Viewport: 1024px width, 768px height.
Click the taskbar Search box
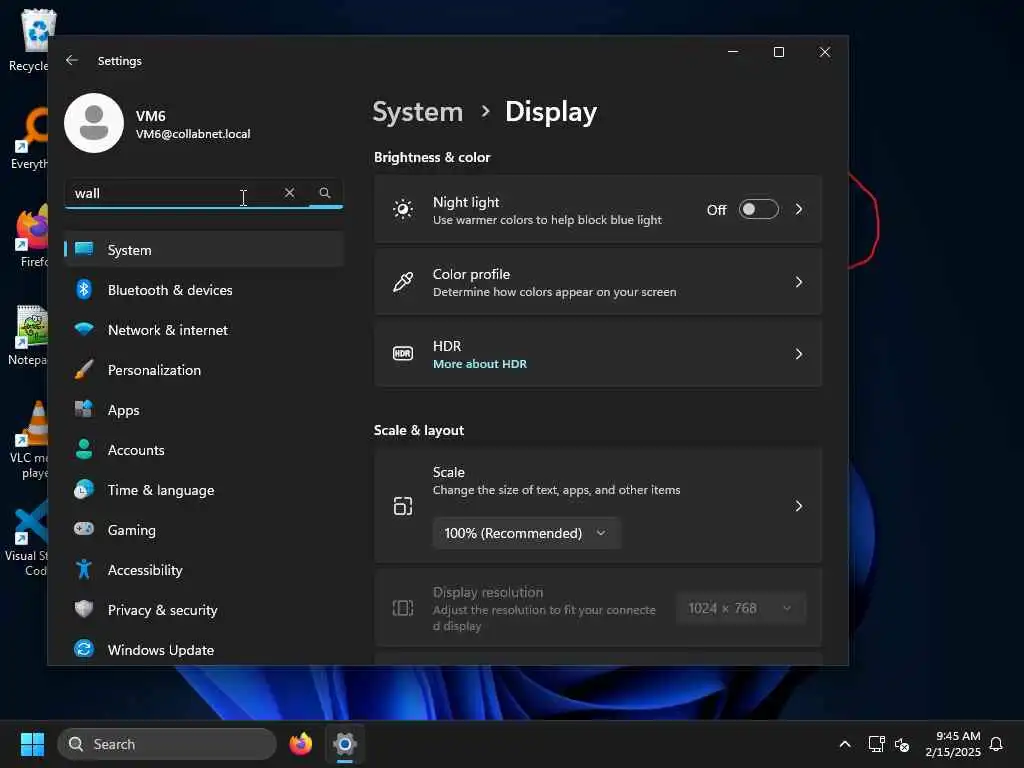point(167,744)
